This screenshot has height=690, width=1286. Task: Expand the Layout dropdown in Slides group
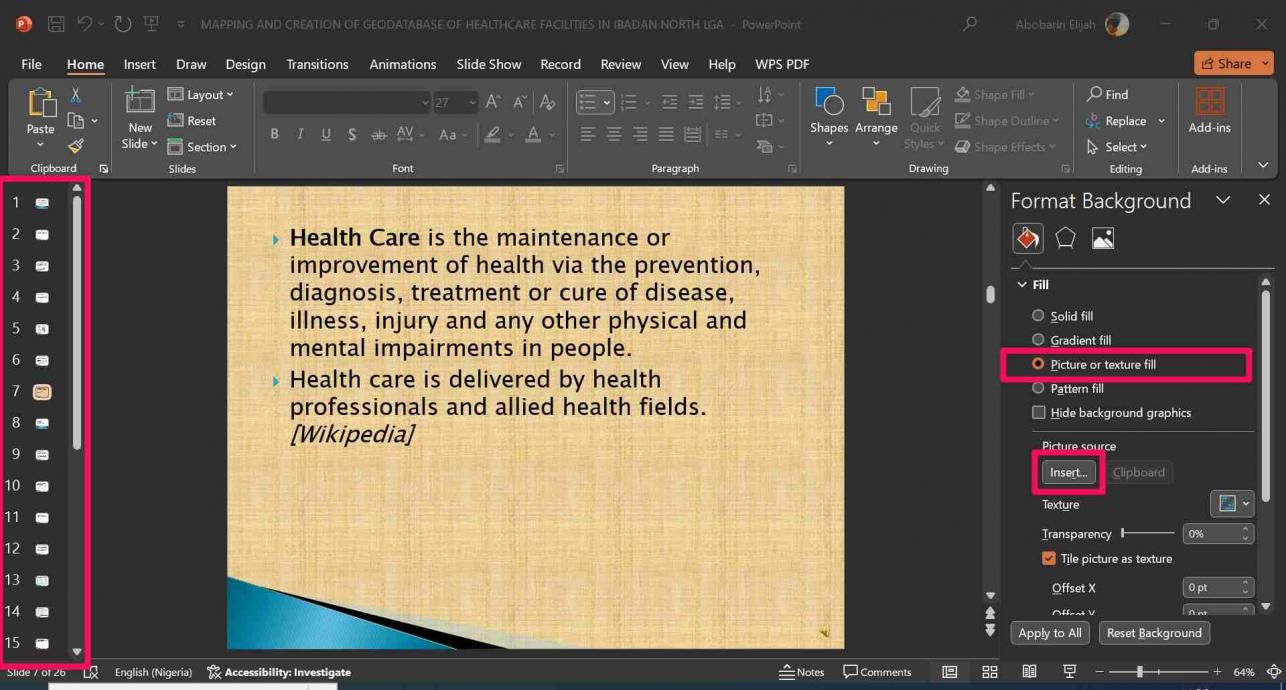[200, 95]
